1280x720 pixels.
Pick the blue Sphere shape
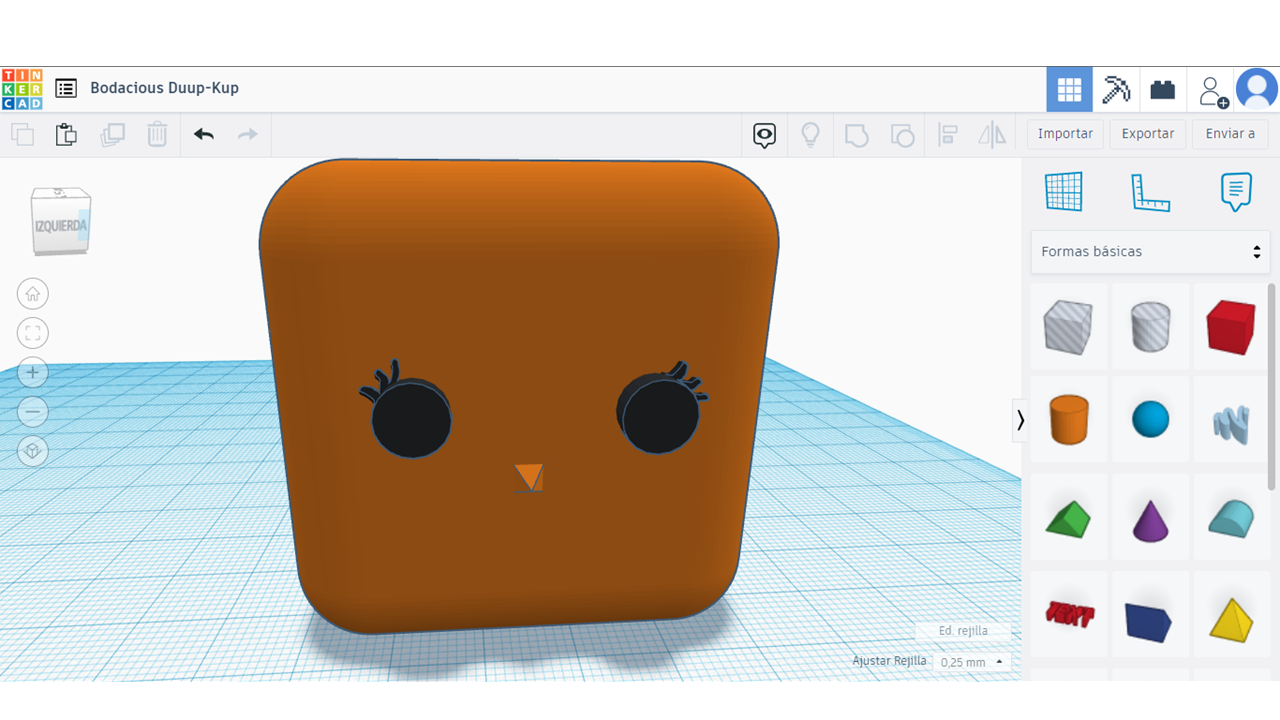pos(1150,419)
